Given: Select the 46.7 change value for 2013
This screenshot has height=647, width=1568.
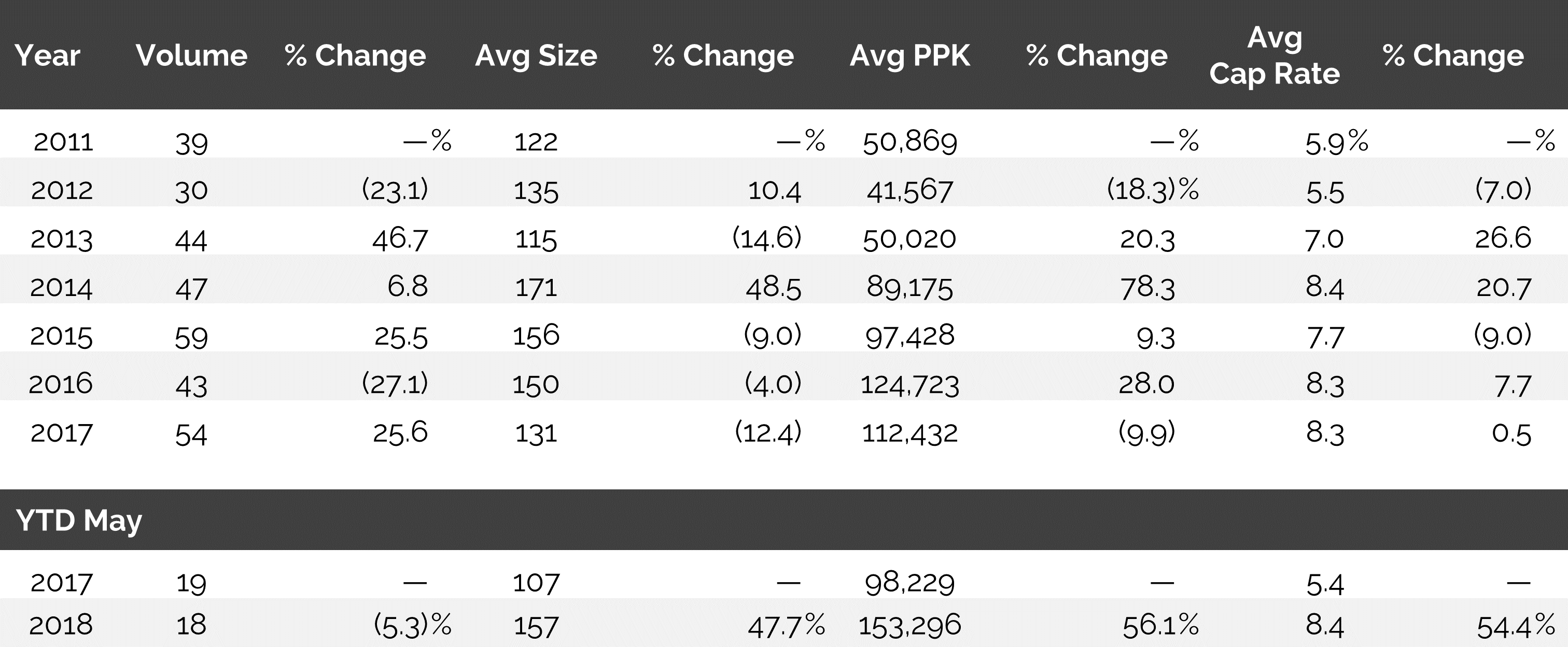Looking at the screenshot, I should point(400,238).
